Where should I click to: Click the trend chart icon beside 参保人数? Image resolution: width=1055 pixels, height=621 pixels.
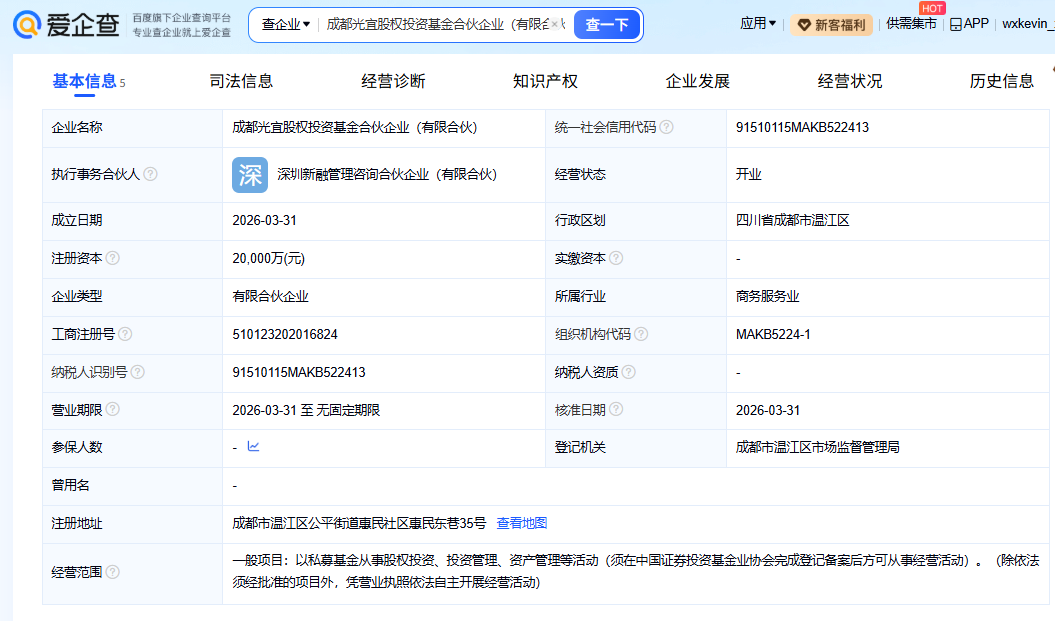pos(253,447)
